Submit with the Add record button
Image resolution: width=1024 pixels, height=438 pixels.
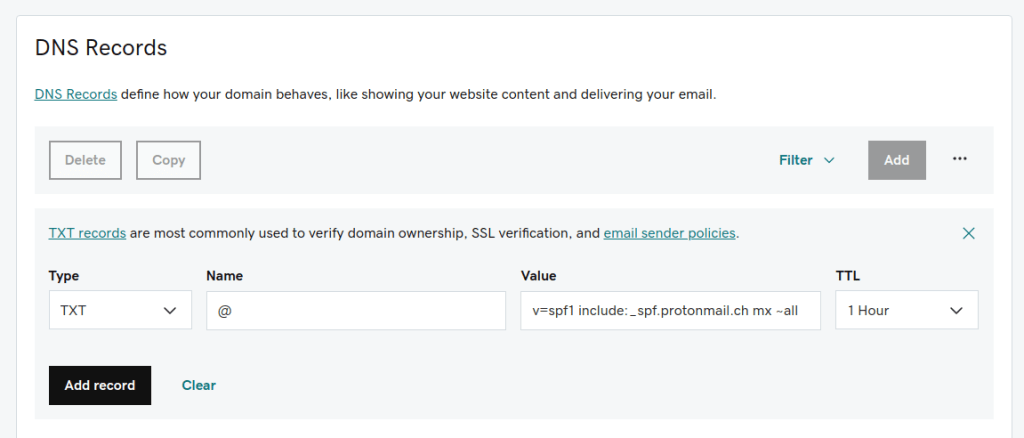[100, 385]
